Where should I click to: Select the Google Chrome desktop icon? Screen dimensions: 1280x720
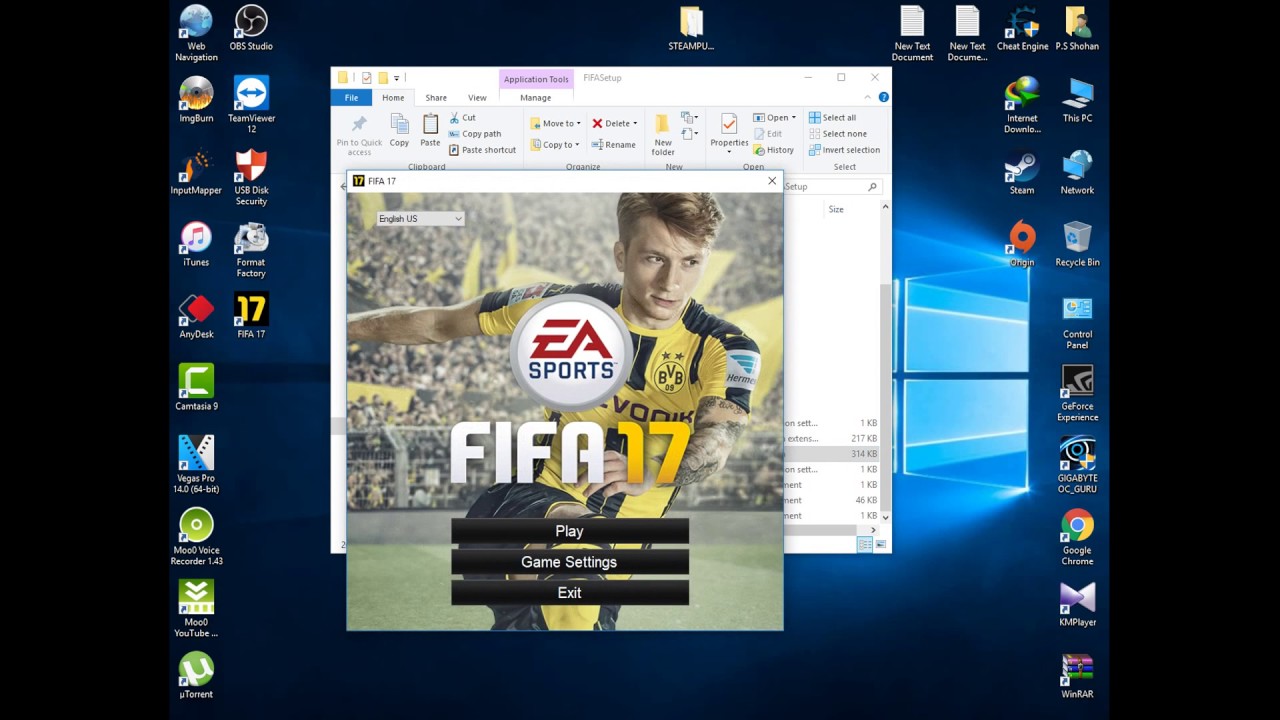[x=1077, y=537]
